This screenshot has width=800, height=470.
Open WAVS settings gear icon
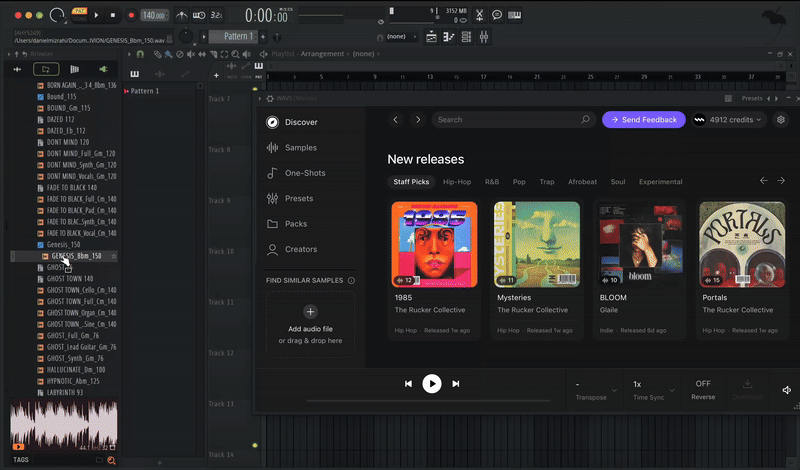(x=781, y=119)
